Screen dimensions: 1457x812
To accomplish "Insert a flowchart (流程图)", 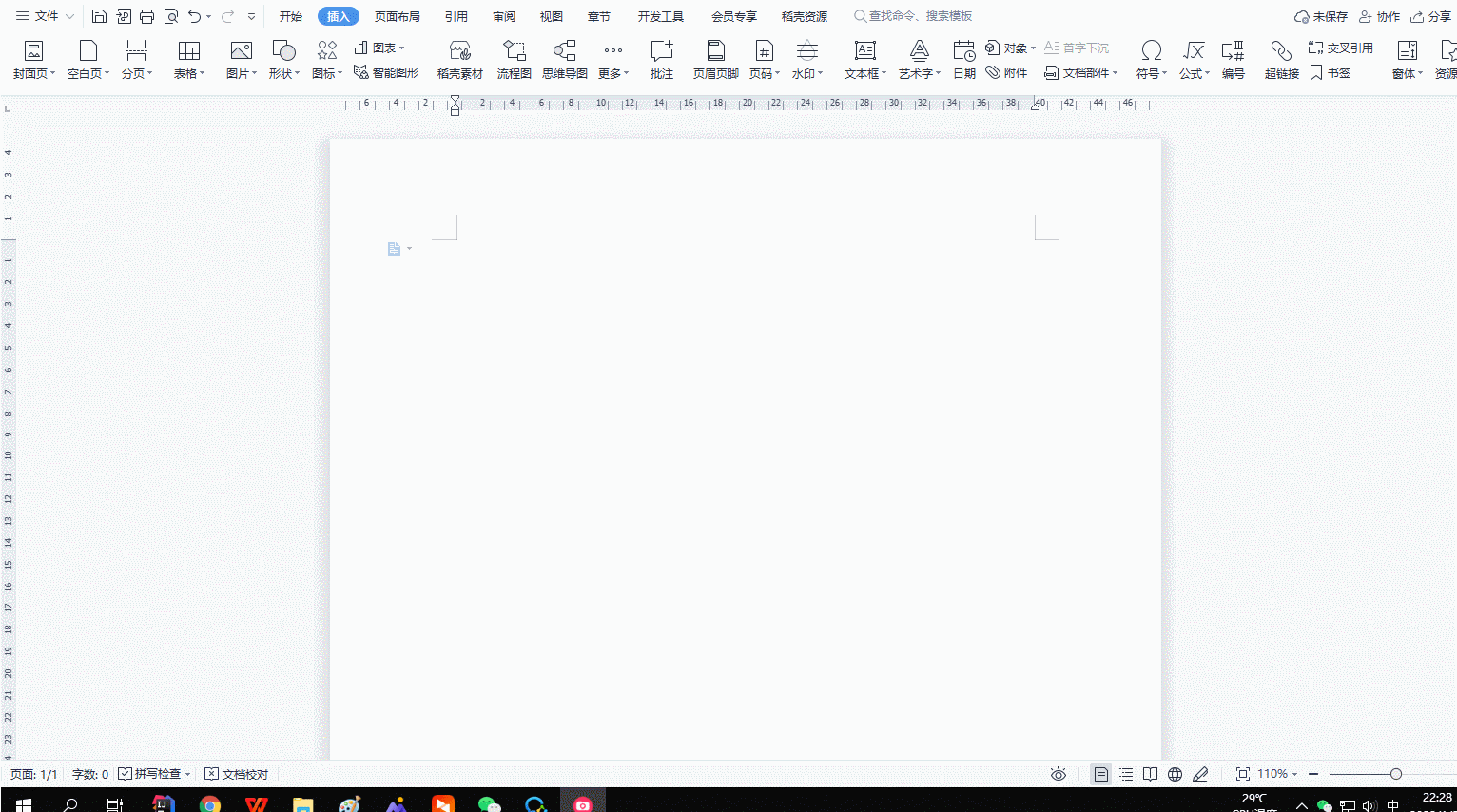I will coord(515,60).
